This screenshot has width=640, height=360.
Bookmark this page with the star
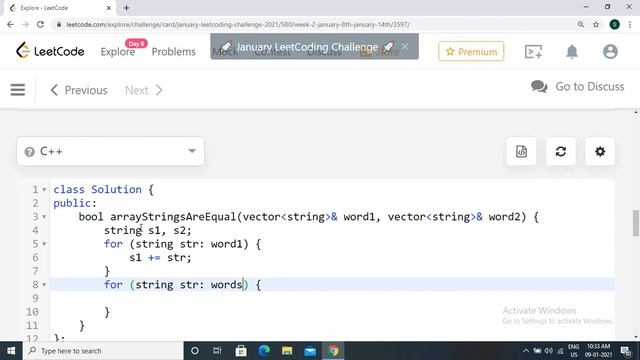[596, 24]
